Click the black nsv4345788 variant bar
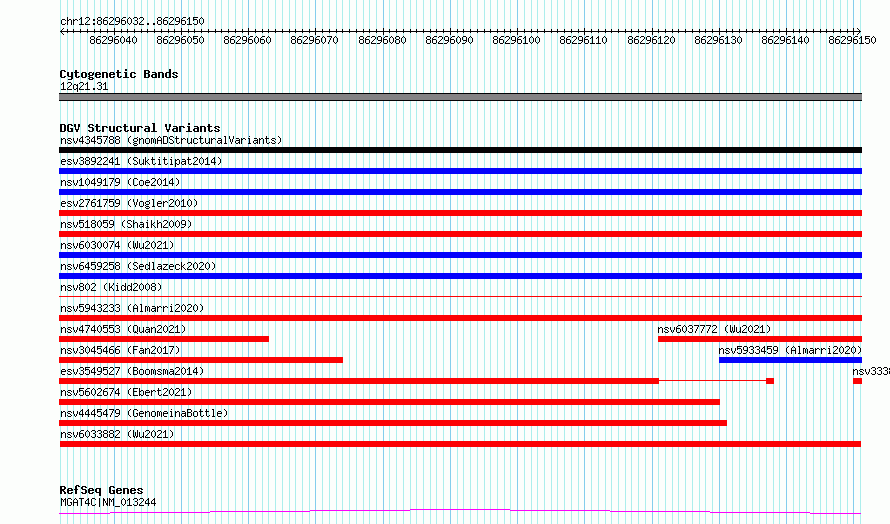890x524 pixels. [460, 150]
